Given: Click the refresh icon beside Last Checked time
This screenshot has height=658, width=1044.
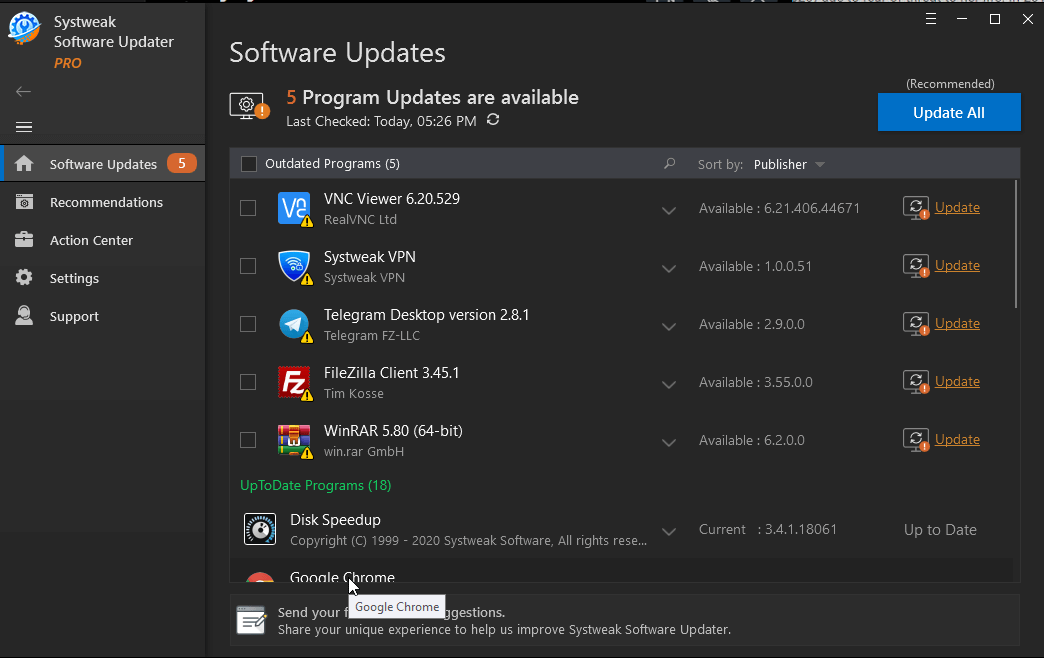Looking at the screenshot, I should pos(491,118).
